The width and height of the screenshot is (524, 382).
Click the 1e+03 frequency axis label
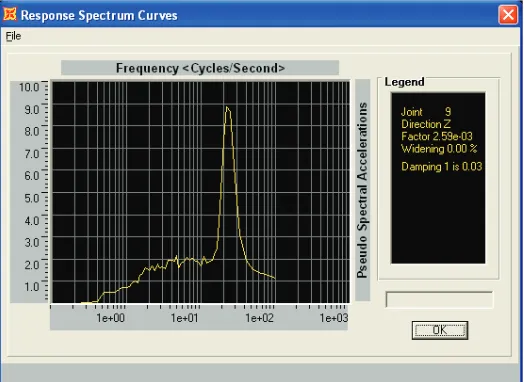[x=334, y=318]
